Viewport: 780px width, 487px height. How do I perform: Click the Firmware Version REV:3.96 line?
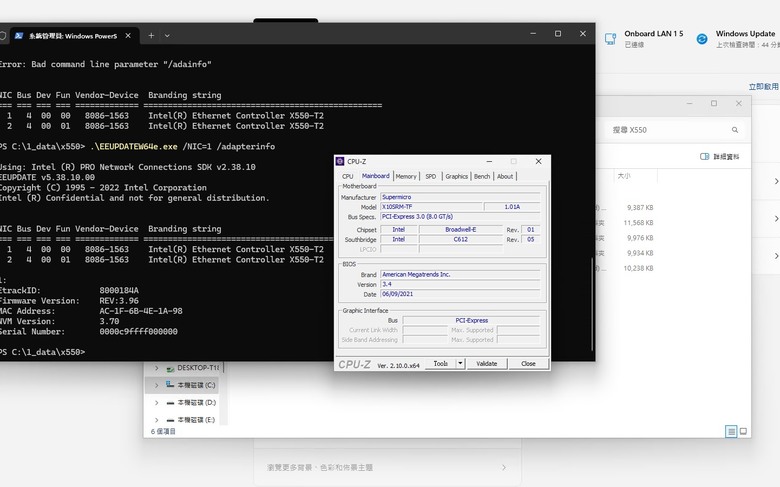(x=69, y=300)
